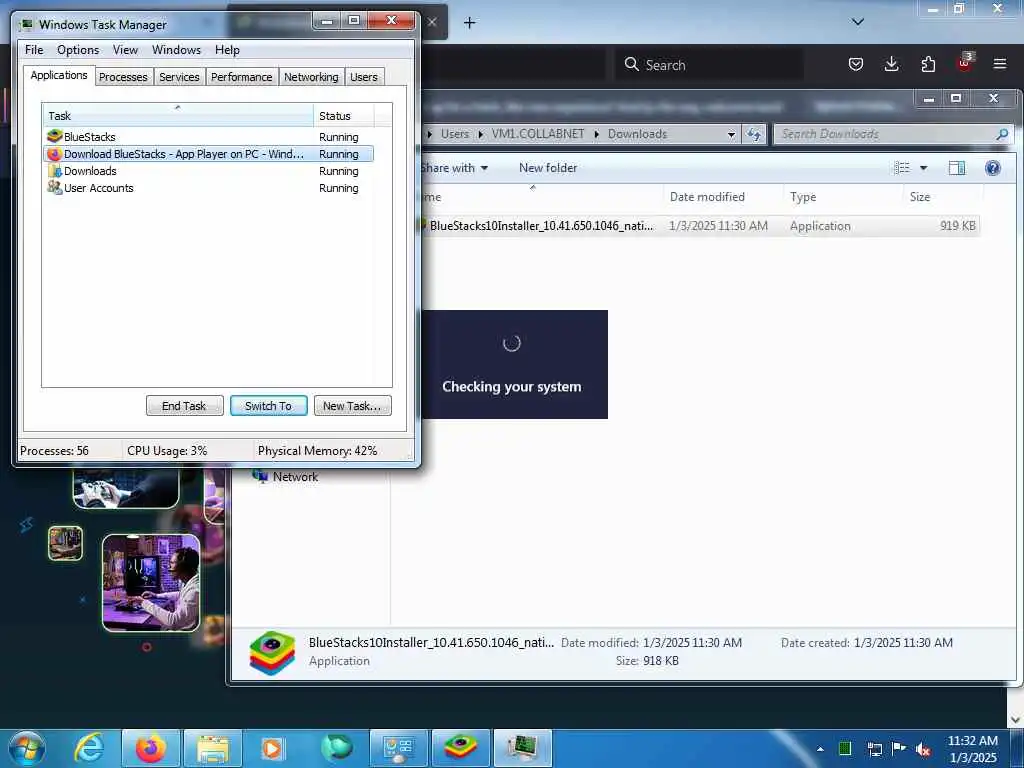Open Task Manager Options menu

tap(78, 50)
